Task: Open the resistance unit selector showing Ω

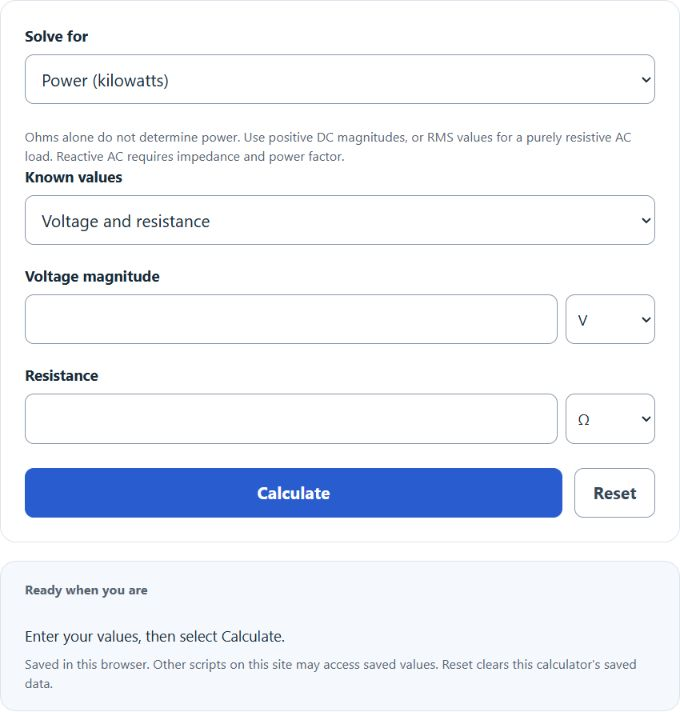Action: (610, 419)
